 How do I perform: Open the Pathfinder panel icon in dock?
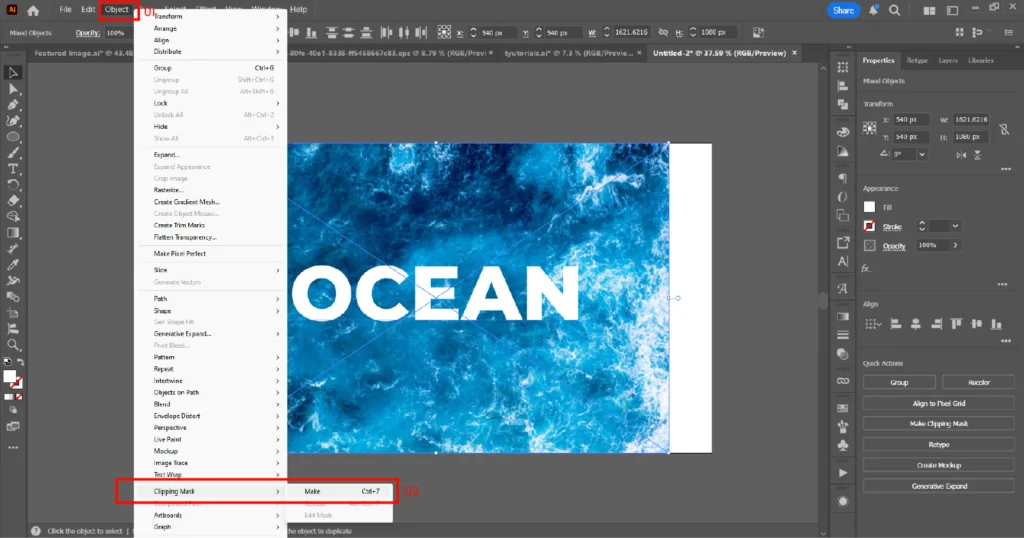842,104
